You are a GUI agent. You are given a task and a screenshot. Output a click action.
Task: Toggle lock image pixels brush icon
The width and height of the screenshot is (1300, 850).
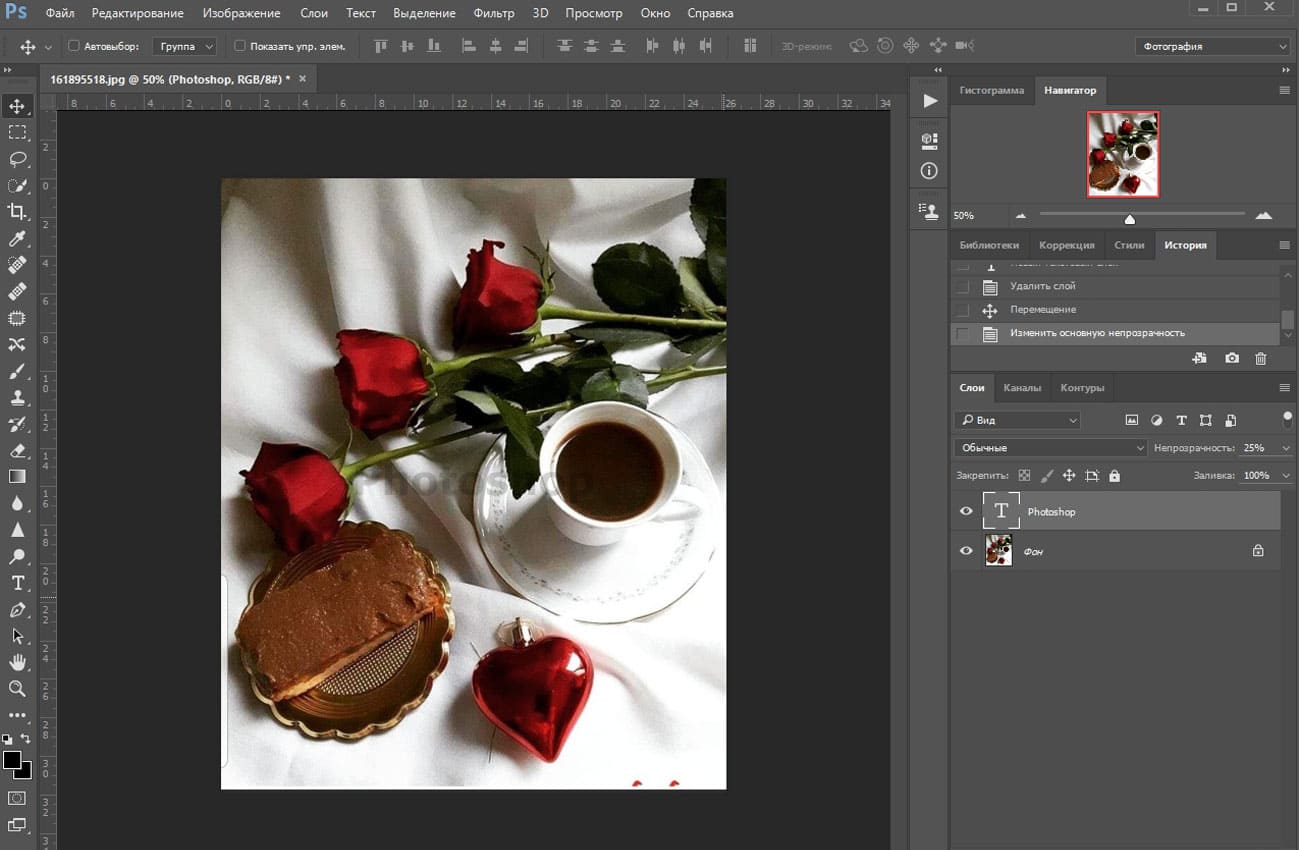pos(1047,476)
